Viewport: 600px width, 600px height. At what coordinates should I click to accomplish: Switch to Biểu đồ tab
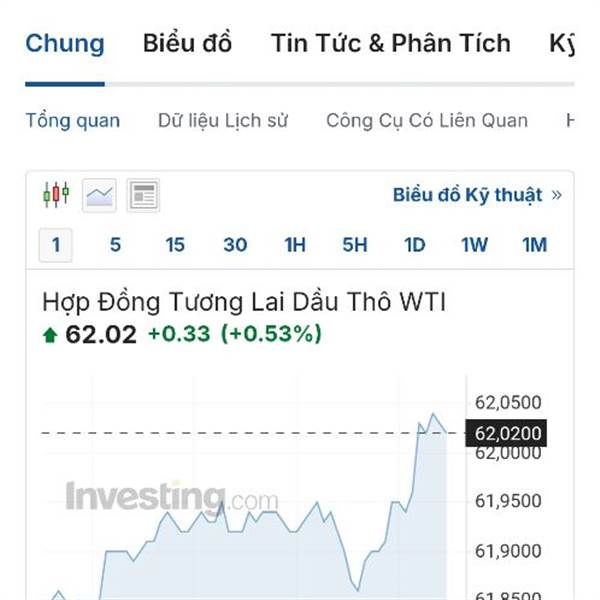click(187, 44)
